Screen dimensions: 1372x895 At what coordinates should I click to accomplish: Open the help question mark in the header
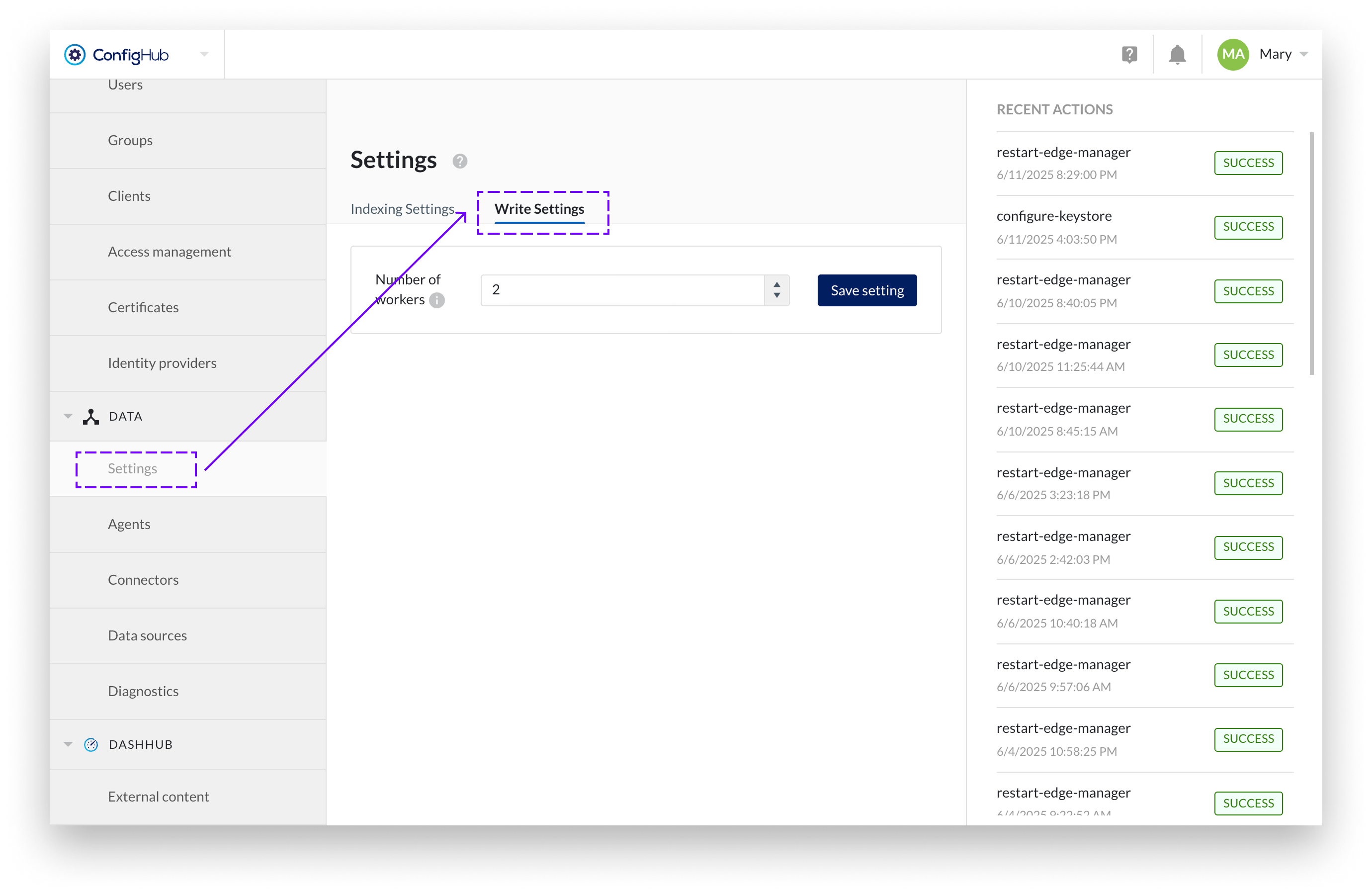coord(1129,54)
